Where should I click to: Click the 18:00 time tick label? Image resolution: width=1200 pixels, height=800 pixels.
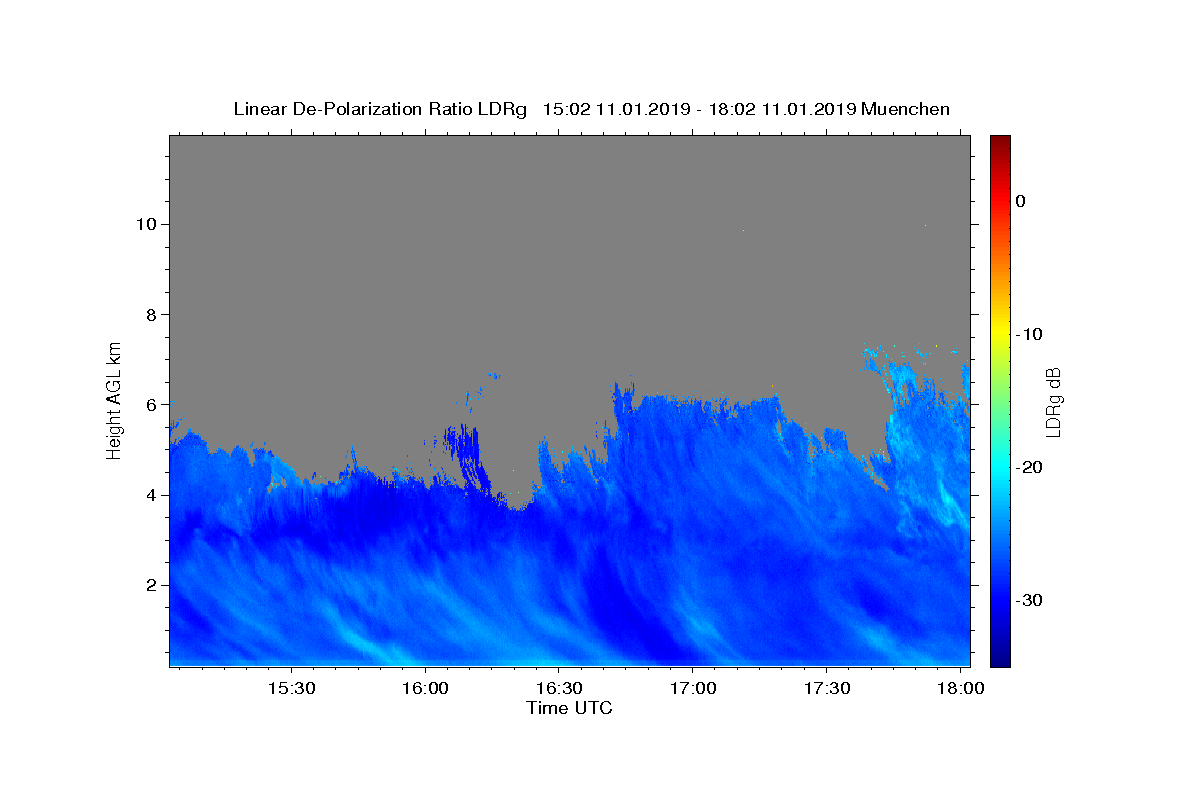click(x=961, y=689)
